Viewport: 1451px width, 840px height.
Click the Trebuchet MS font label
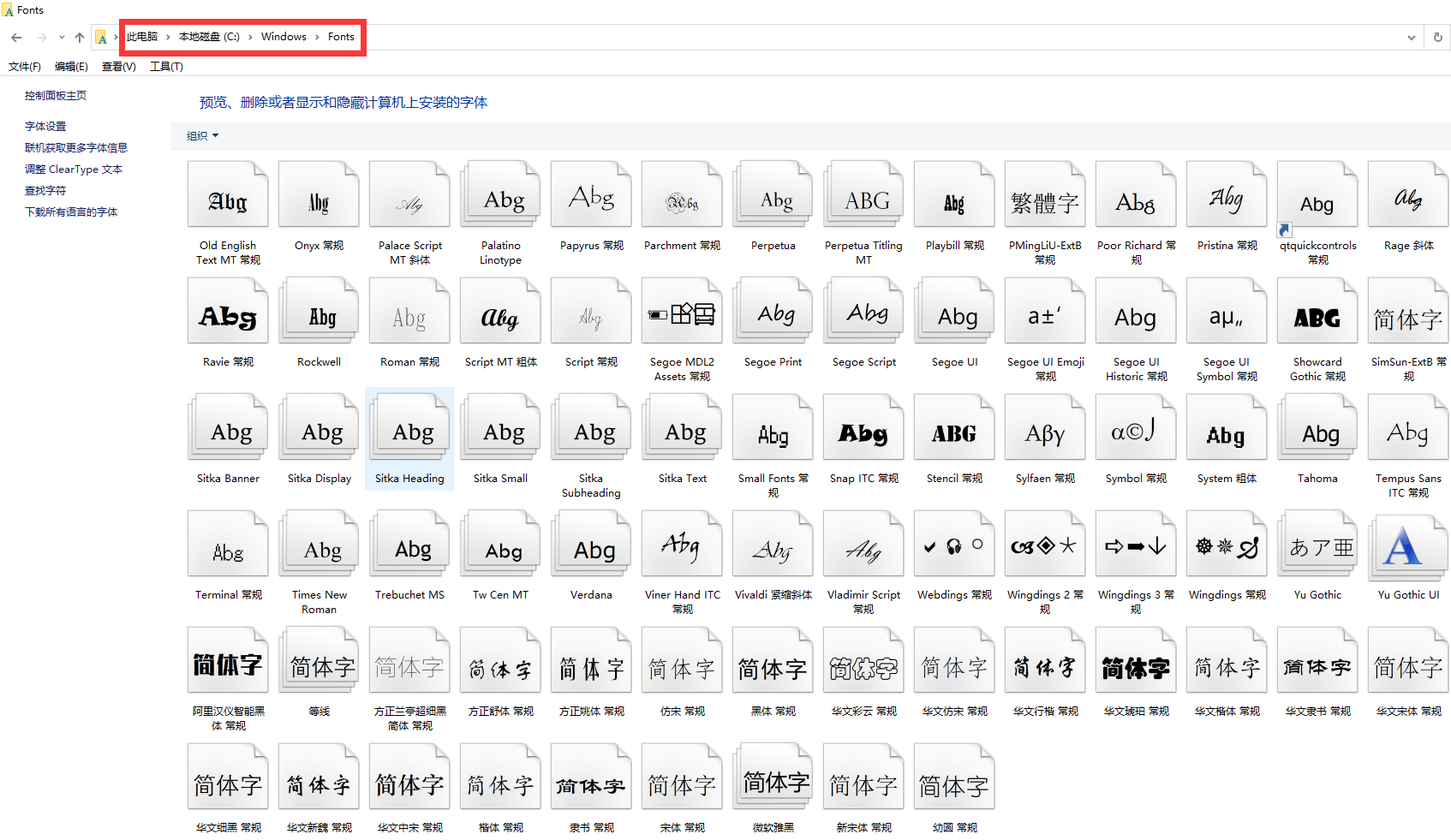tap(409, 595)
